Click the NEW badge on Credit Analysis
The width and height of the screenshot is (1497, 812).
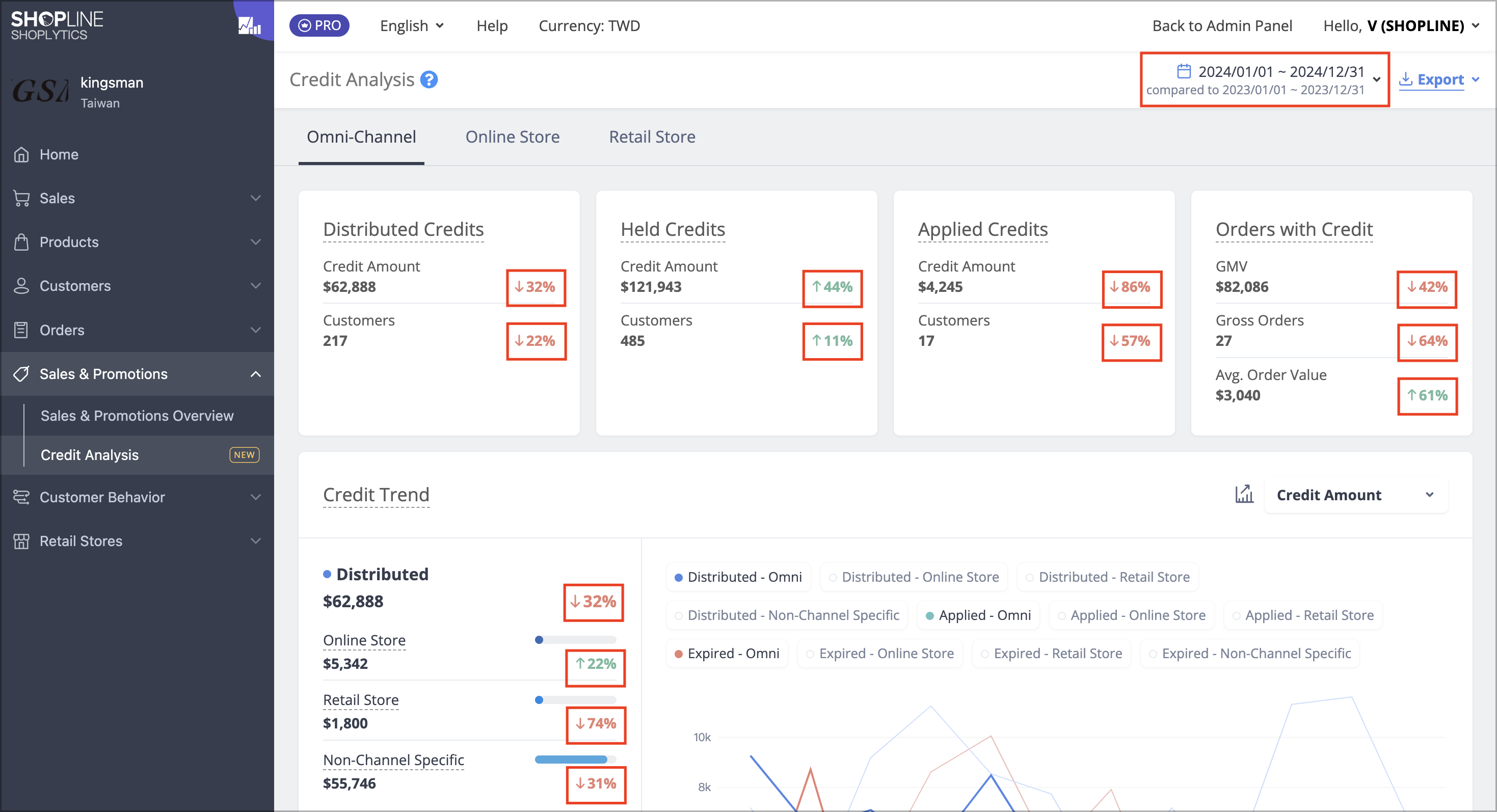[x=244, y=455]
